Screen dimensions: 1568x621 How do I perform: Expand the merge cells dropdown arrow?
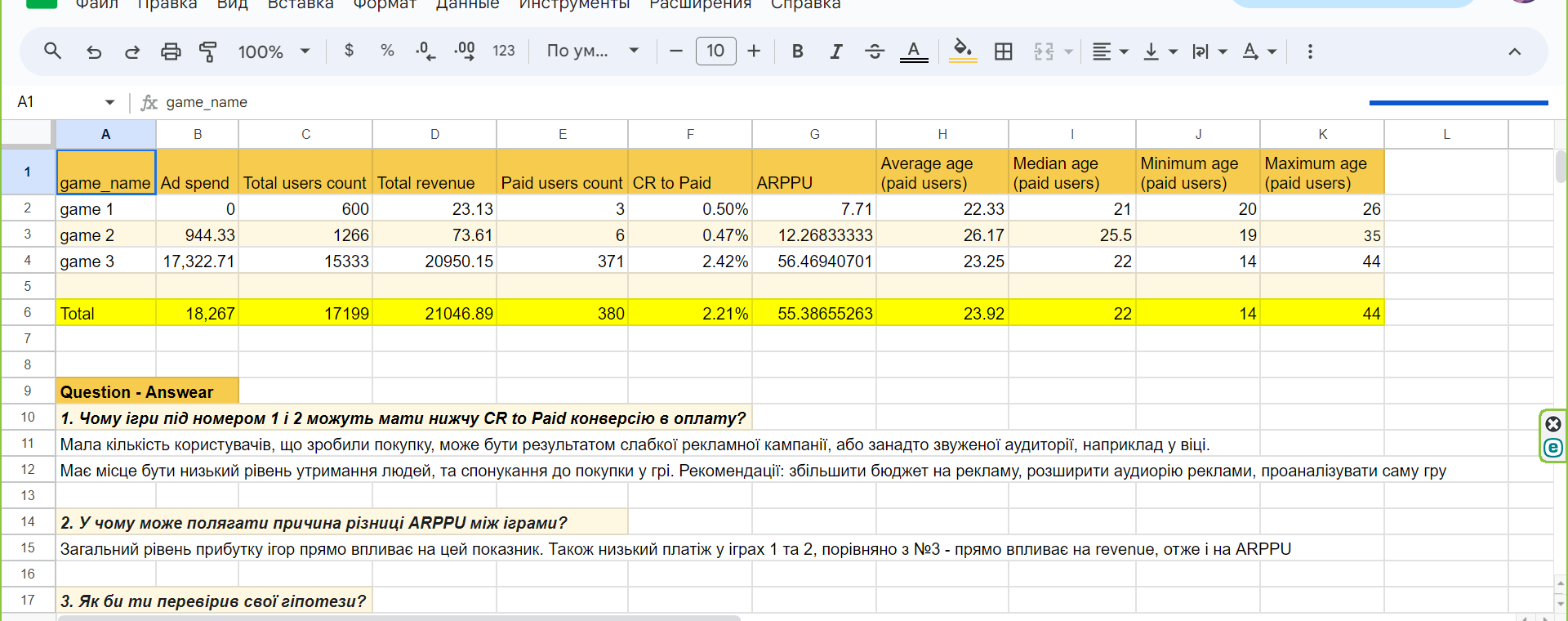pyautogui.click(x=1068, y=52)
